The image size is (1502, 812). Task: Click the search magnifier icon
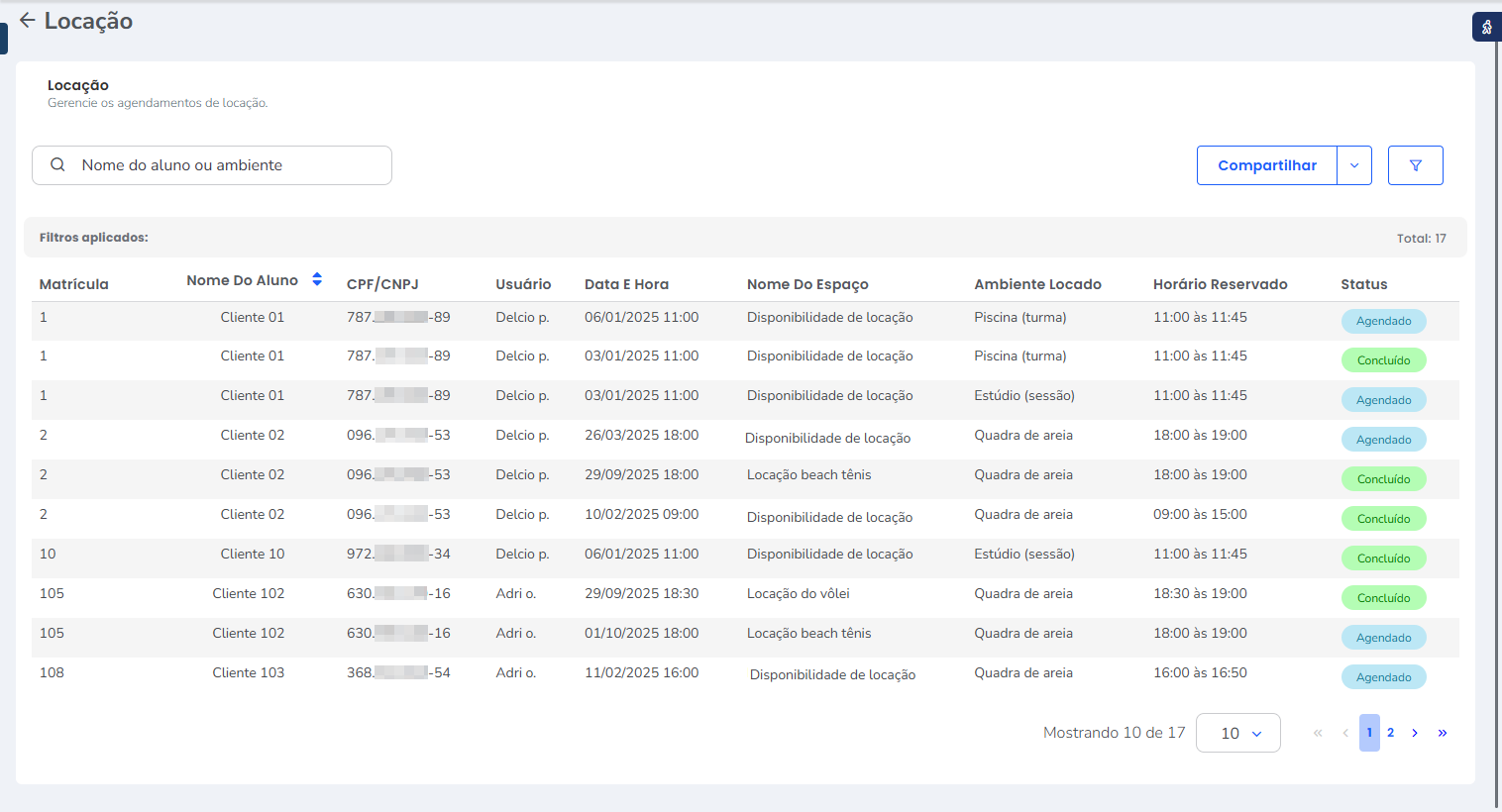coord(57,165)
